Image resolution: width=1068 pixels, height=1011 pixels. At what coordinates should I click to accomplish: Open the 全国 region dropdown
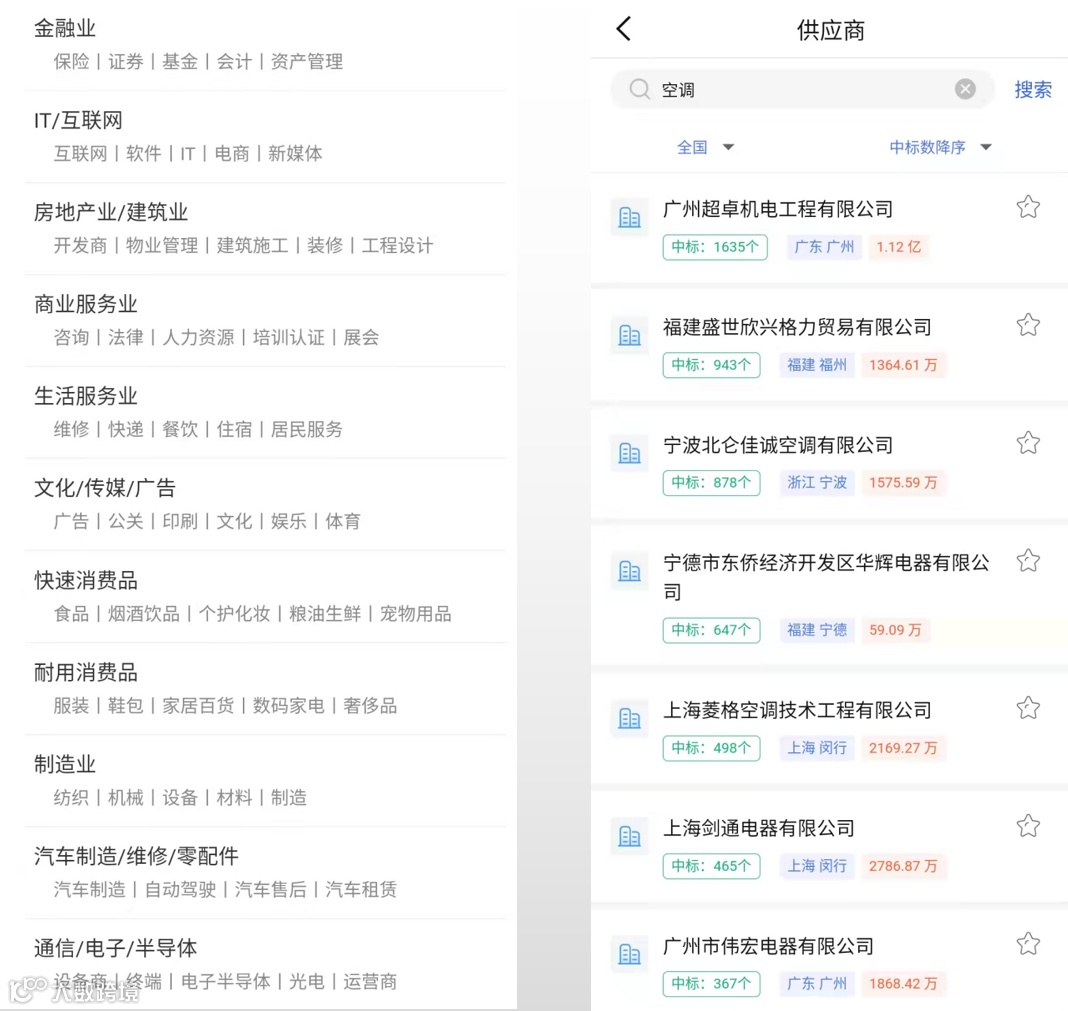705,147
